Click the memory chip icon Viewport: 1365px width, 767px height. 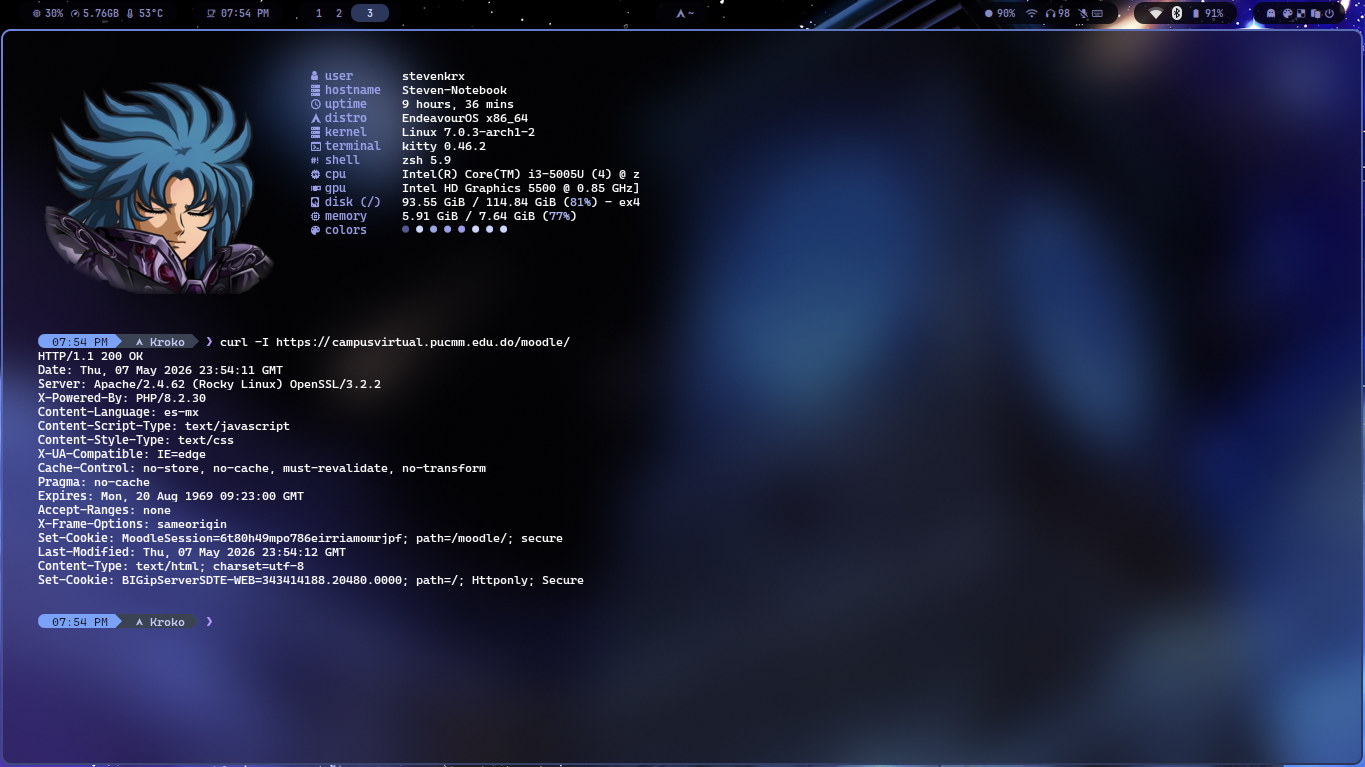[x=315, y=216]
